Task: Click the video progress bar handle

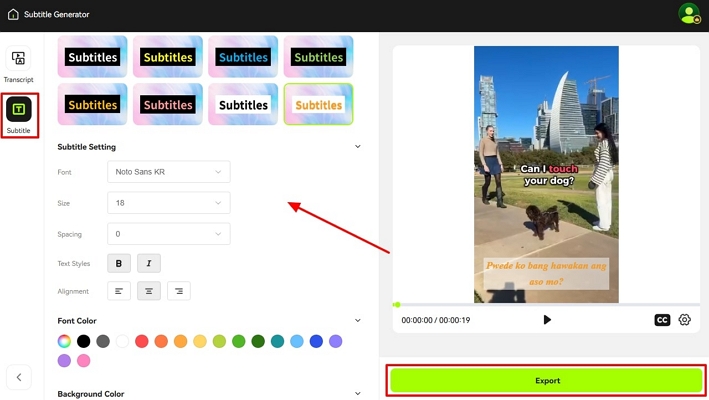Action: click(397, 305)
